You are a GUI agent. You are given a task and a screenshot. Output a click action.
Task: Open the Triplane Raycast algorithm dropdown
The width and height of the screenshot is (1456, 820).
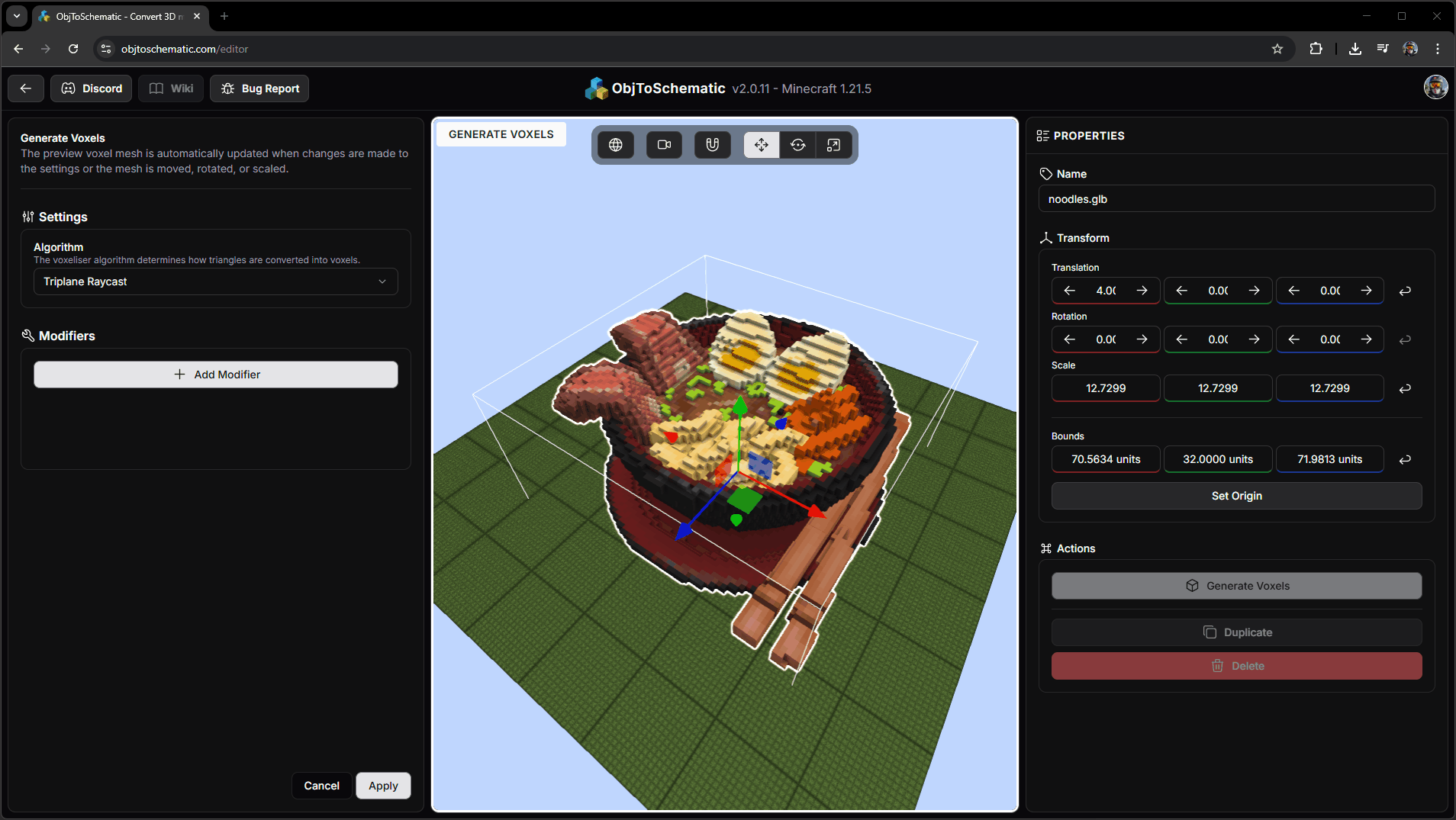[215, 281]
